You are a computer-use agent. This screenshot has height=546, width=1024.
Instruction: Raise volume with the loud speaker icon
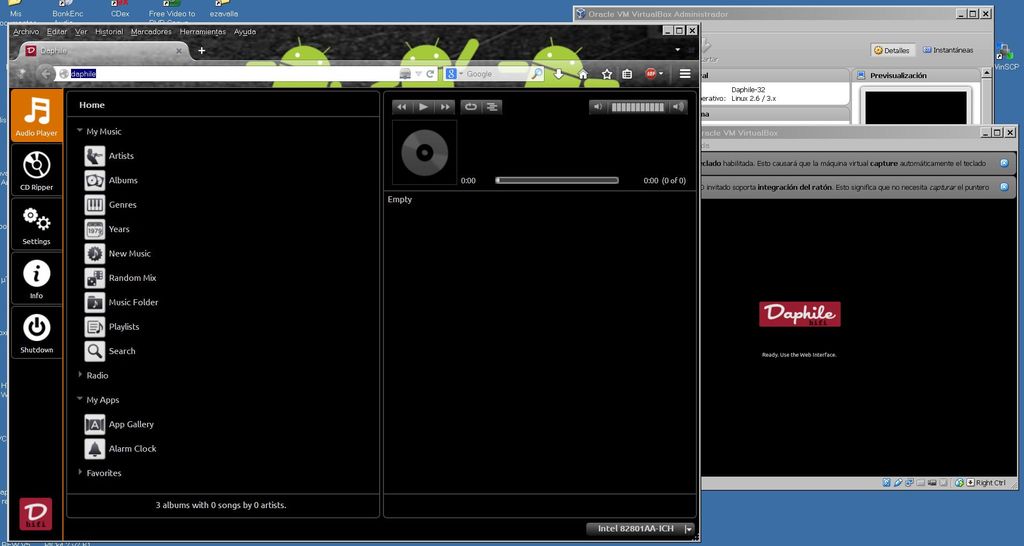coord(679,107)
